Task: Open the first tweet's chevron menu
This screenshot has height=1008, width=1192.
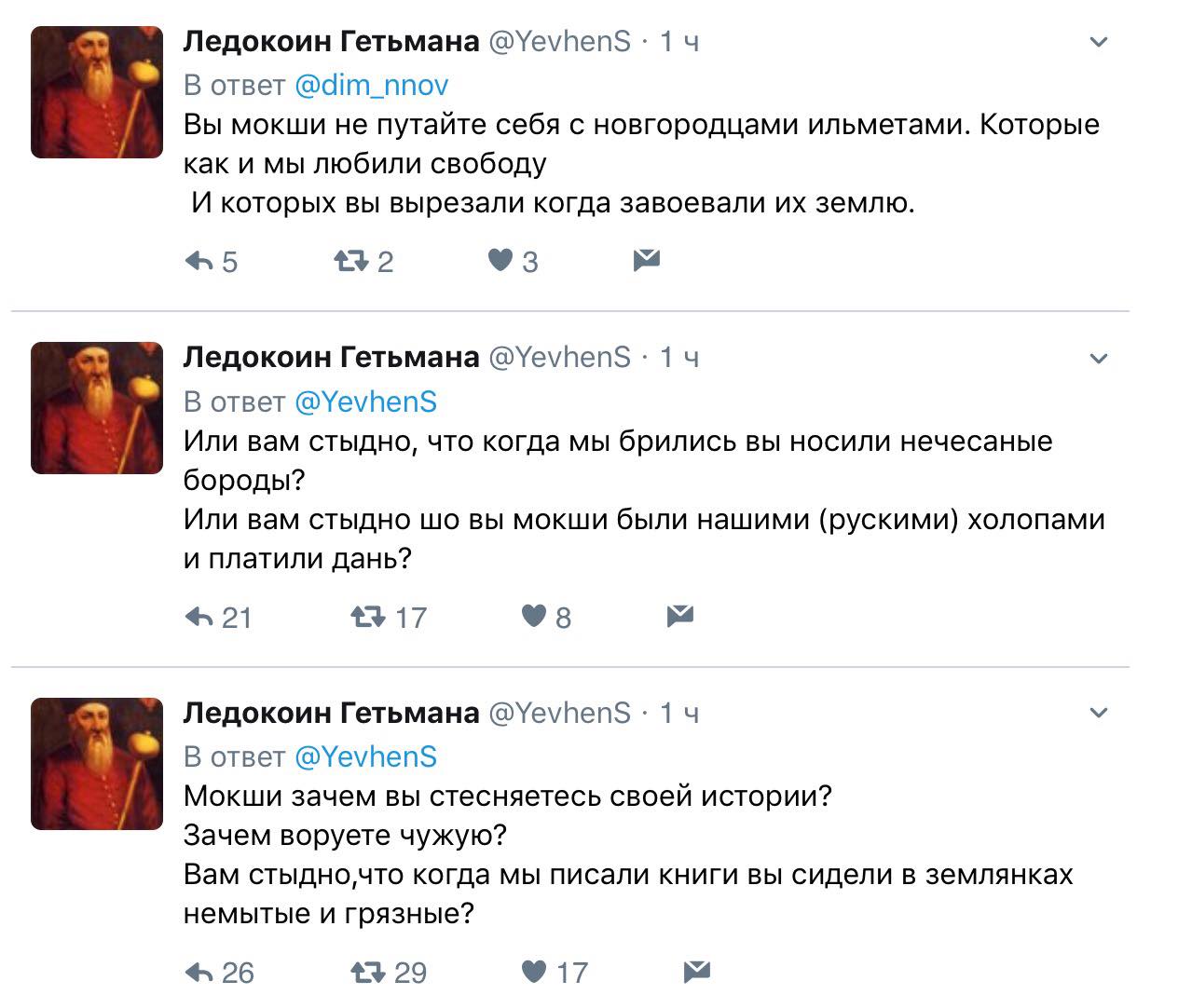Action: point(1099,42)
